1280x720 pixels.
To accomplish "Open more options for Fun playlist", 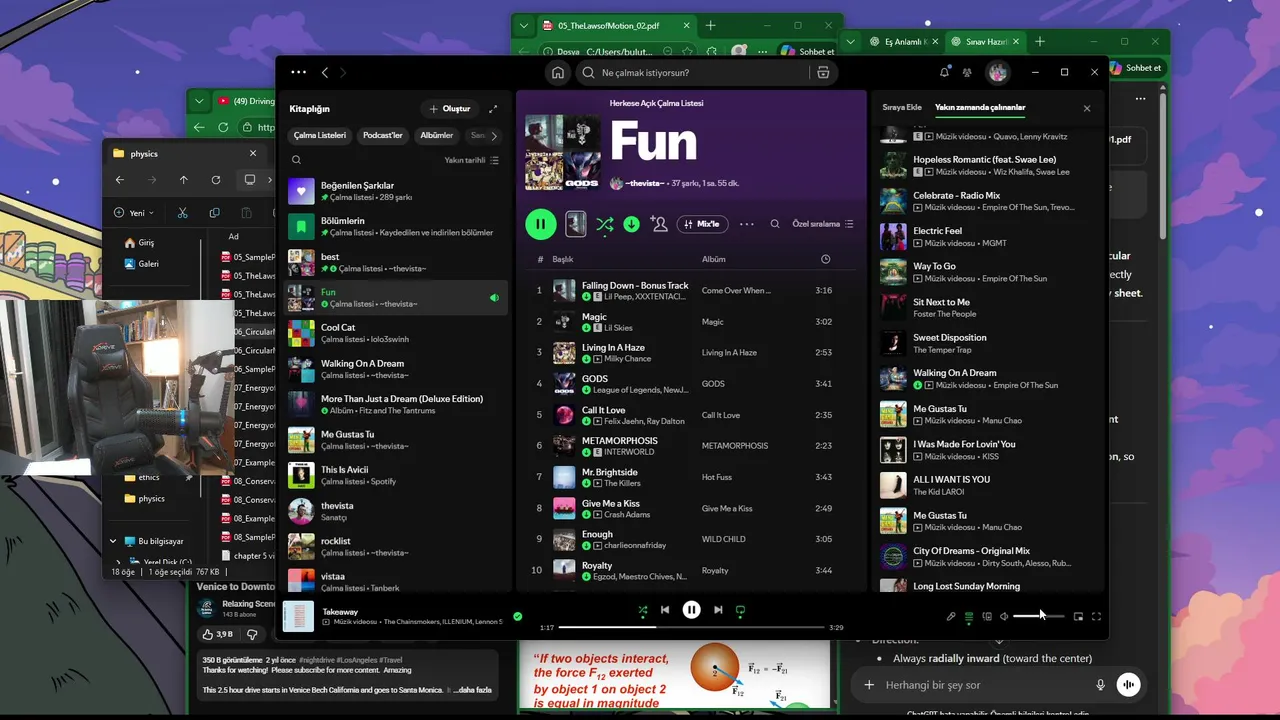I will pos(746,224).
